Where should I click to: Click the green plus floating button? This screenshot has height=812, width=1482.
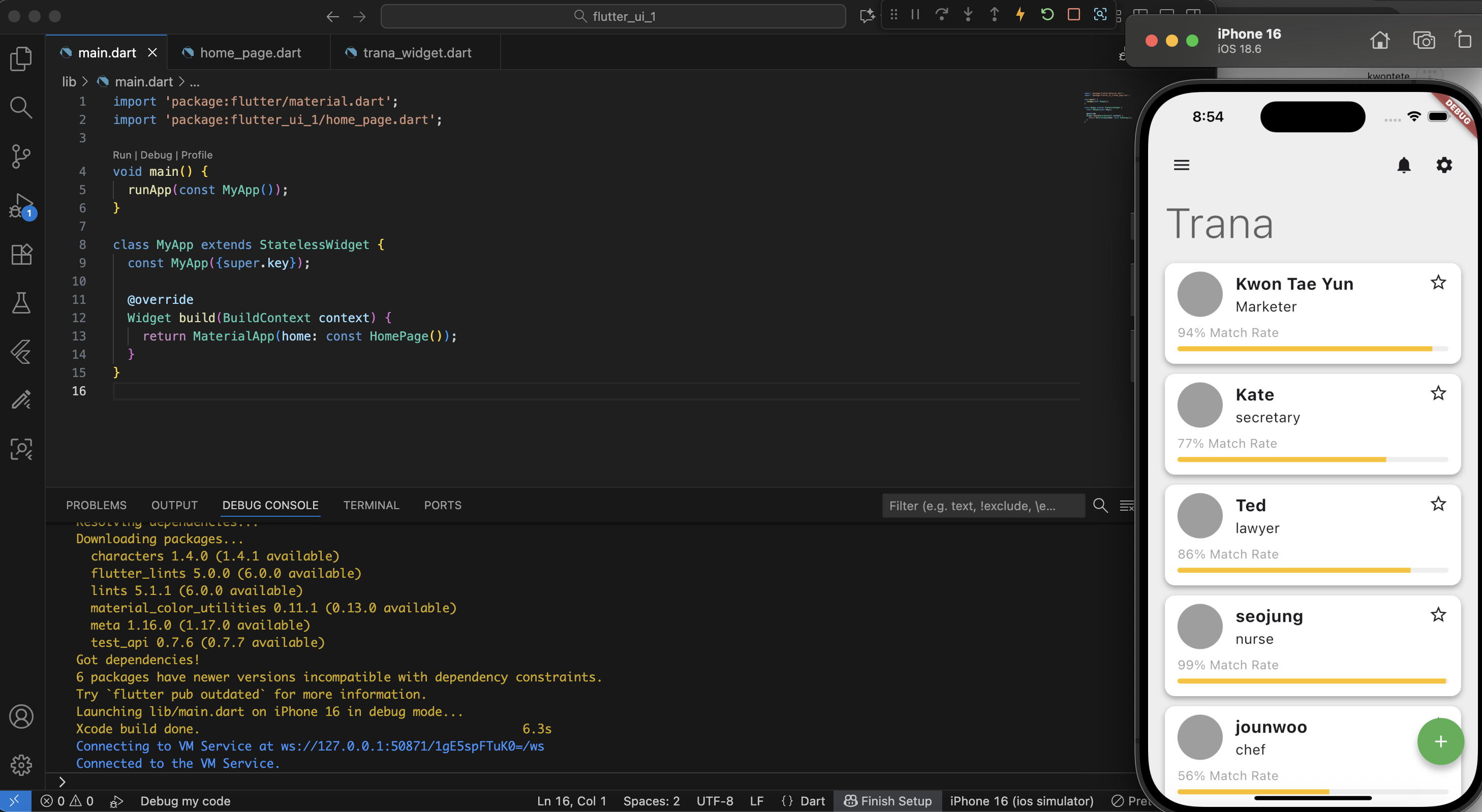tap(1440, 742)
